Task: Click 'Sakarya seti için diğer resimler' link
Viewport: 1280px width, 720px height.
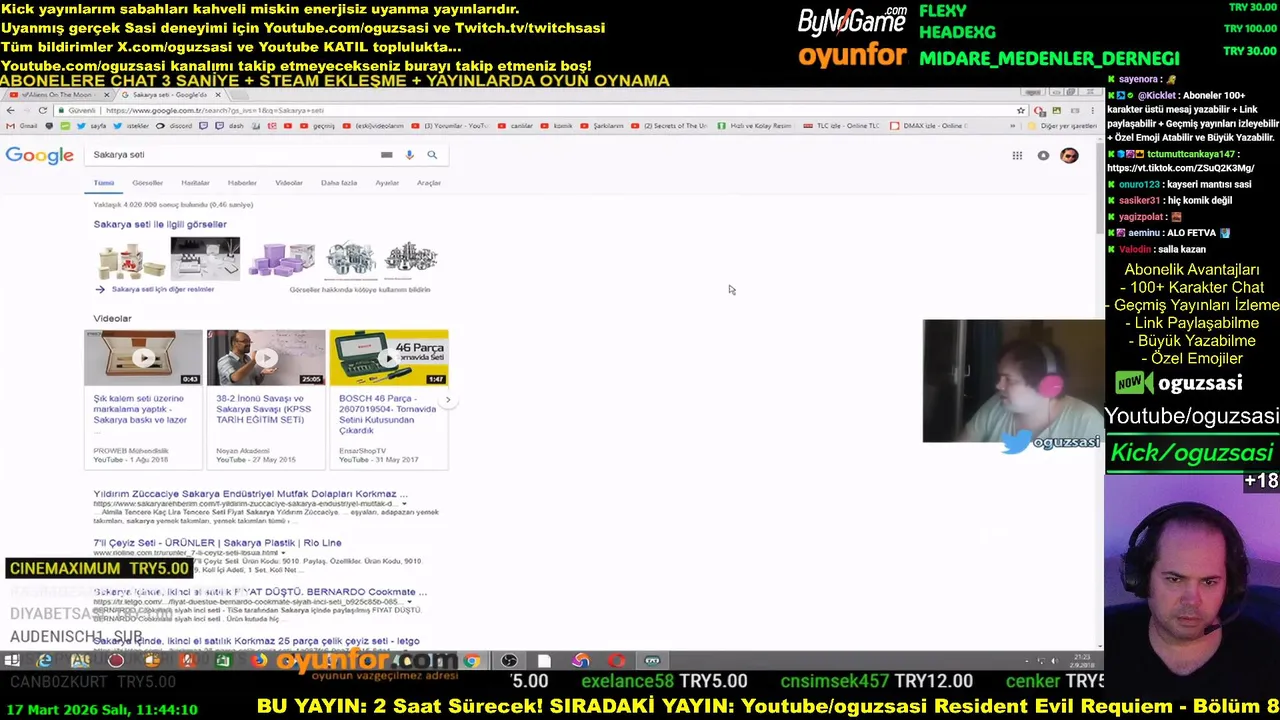Action: click(163, 289)
